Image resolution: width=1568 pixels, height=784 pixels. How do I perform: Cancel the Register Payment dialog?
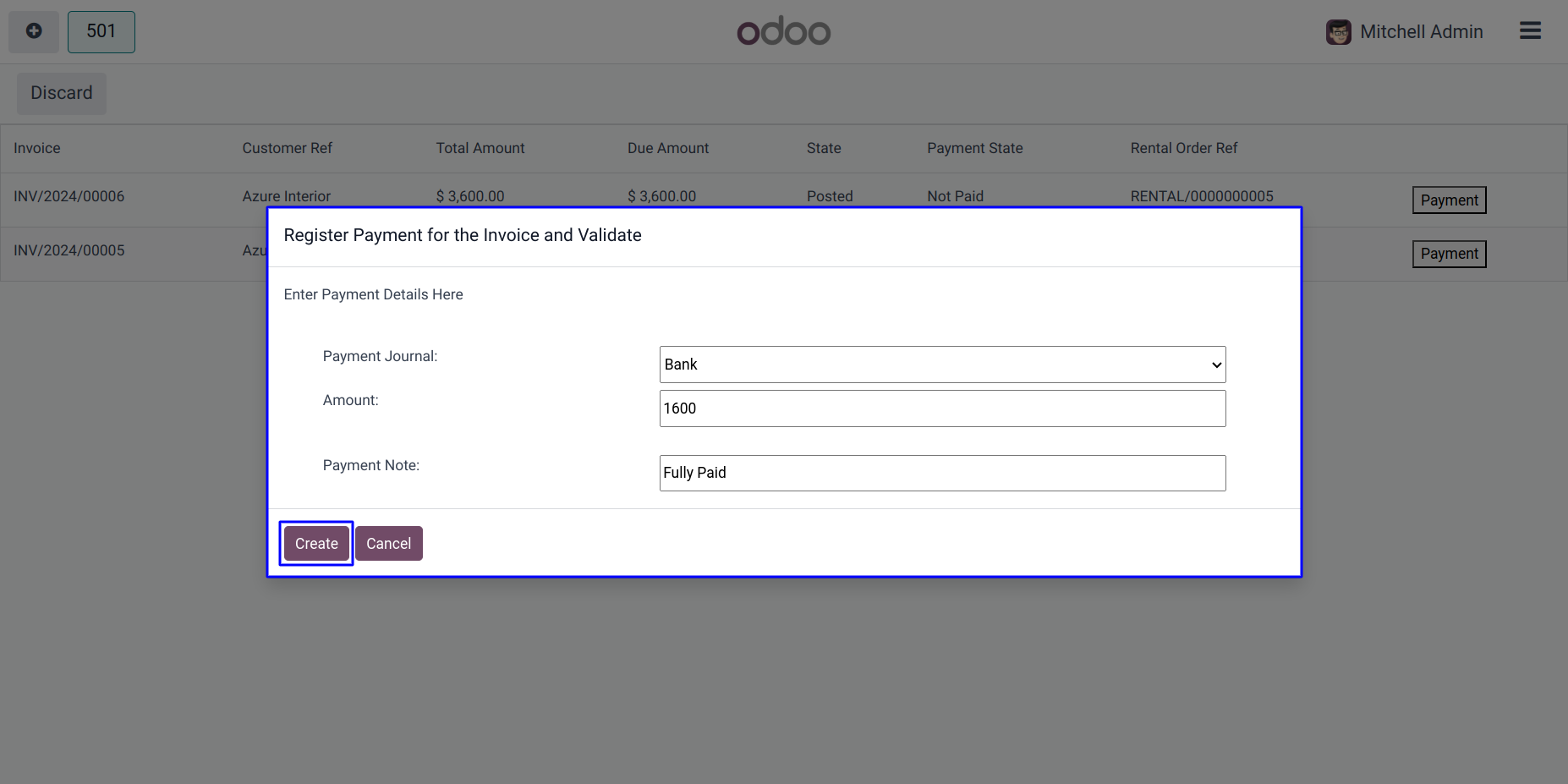(x=388, y=544)
